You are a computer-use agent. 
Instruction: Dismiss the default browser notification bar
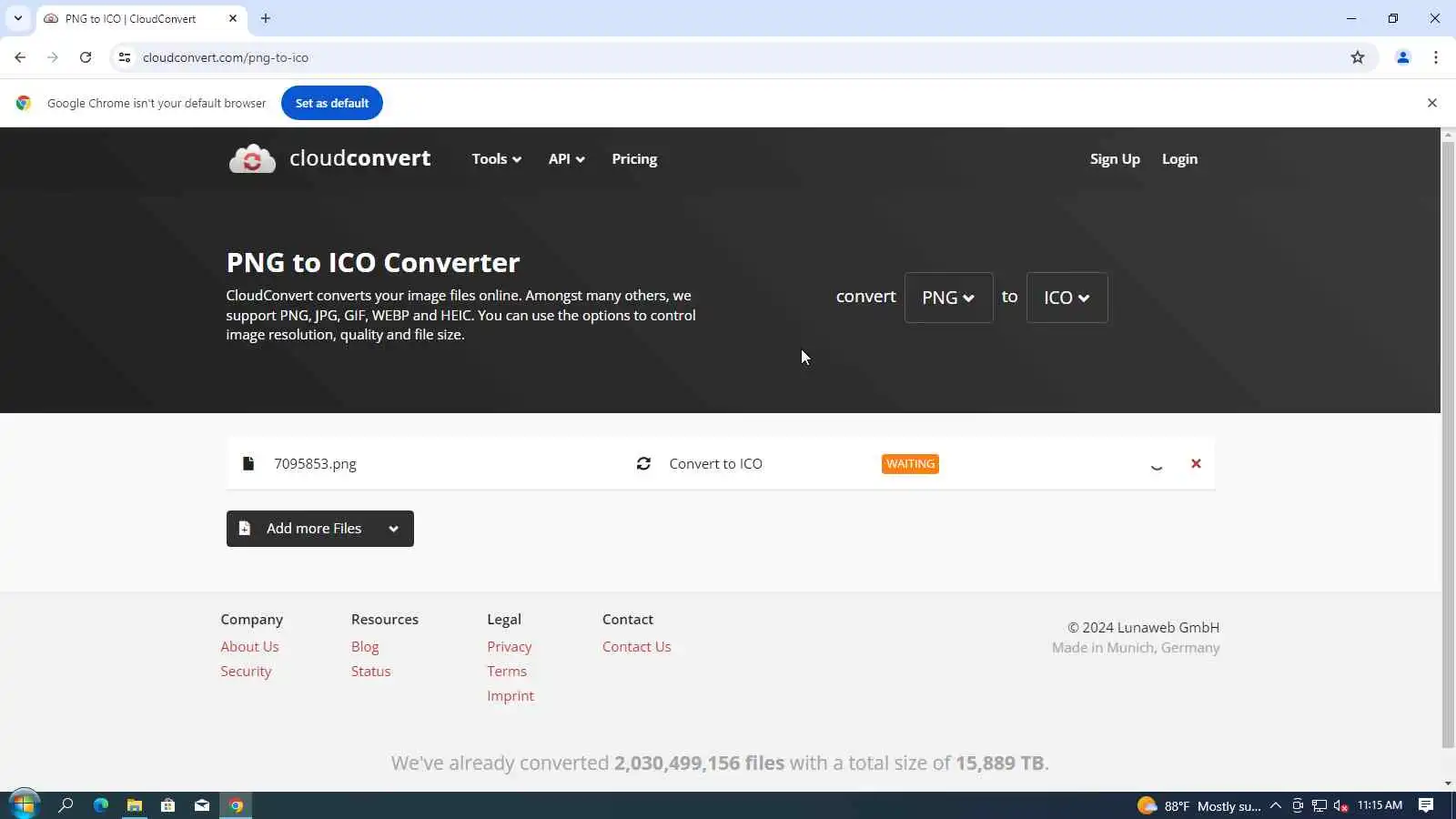[1432, 103]
